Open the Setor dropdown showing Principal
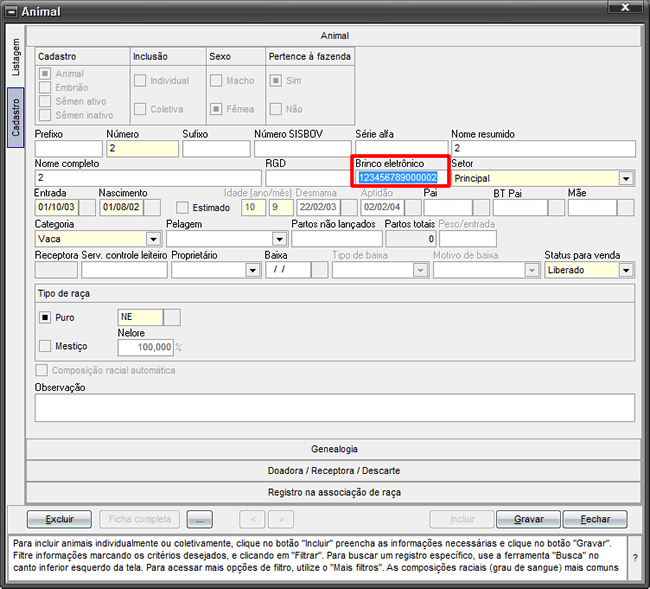The width and height of the screenshot is (650, 589). [626, 178]
